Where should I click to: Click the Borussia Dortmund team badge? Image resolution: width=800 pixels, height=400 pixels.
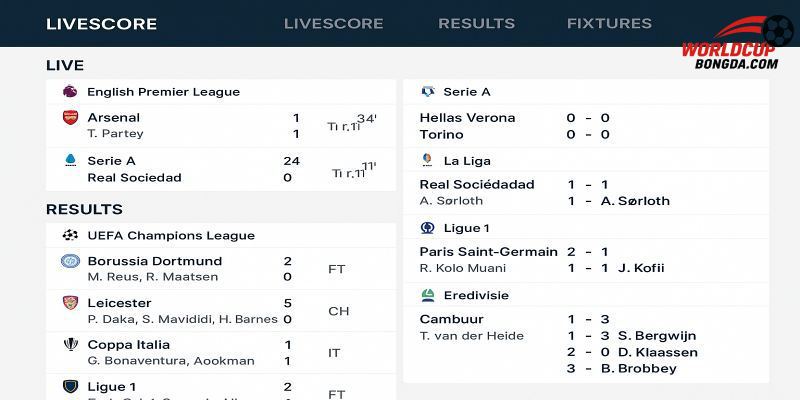70,261
